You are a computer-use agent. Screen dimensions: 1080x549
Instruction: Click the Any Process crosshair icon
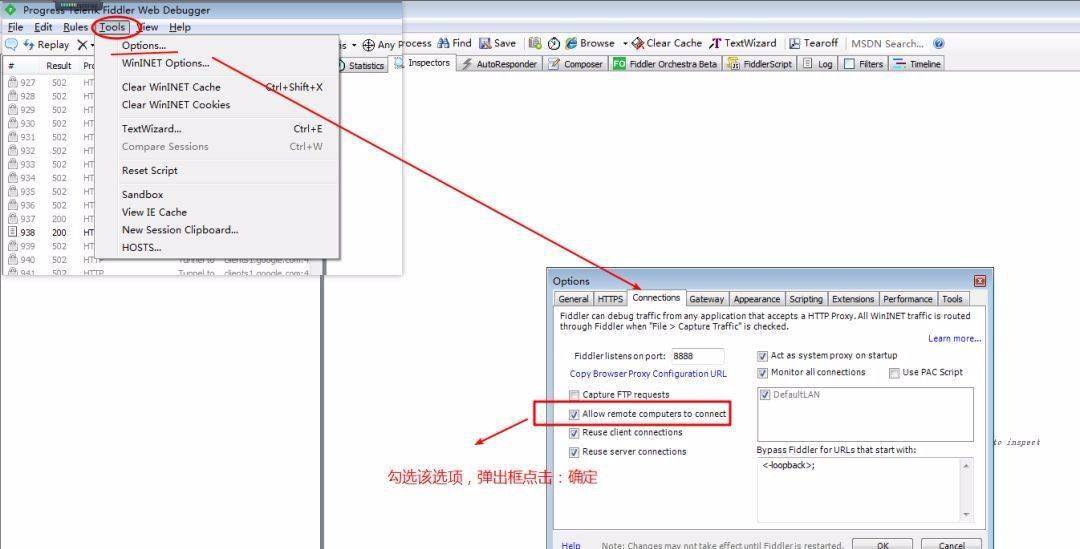pyautogui.click(x=368, y=44)
